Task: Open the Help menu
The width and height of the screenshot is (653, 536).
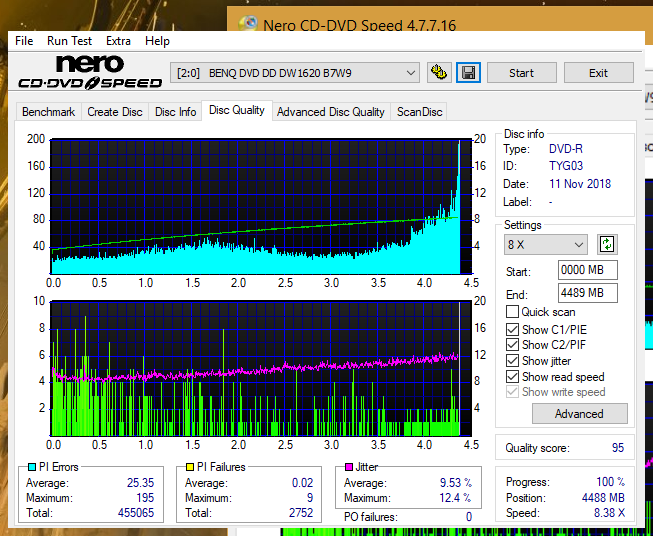Action: (x=157, y=41)
